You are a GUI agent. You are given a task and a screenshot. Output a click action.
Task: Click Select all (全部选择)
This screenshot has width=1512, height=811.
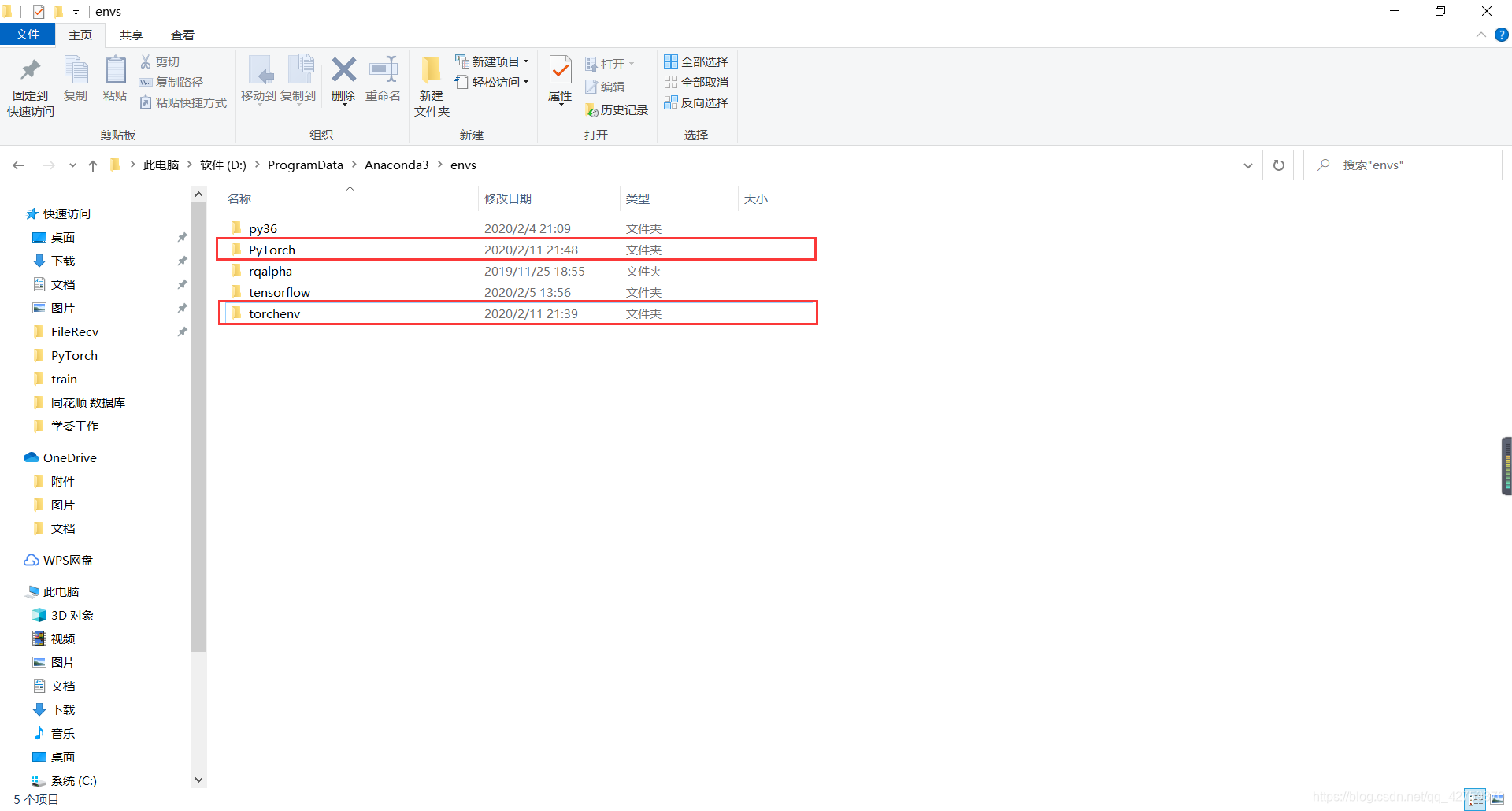coord(696,61)
